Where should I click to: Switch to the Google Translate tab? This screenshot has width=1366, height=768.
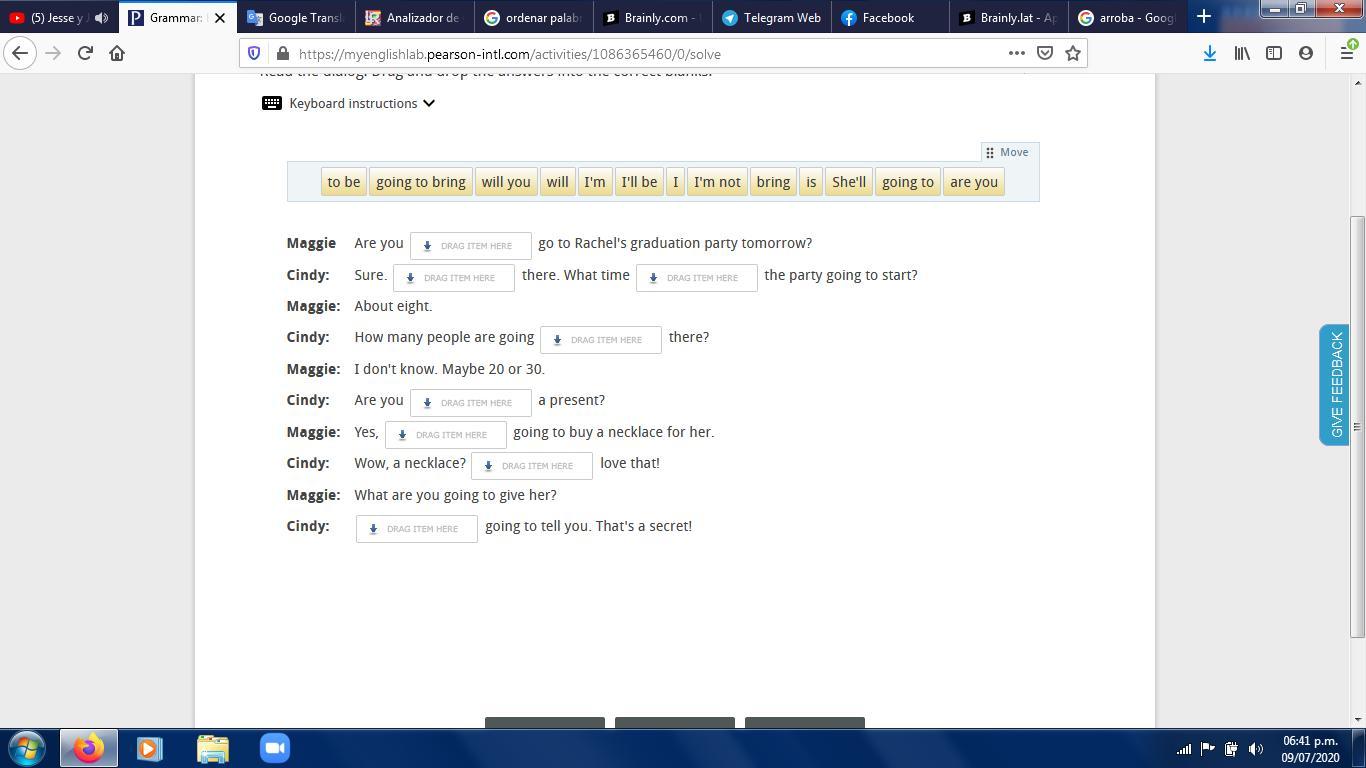click(296, 17)
